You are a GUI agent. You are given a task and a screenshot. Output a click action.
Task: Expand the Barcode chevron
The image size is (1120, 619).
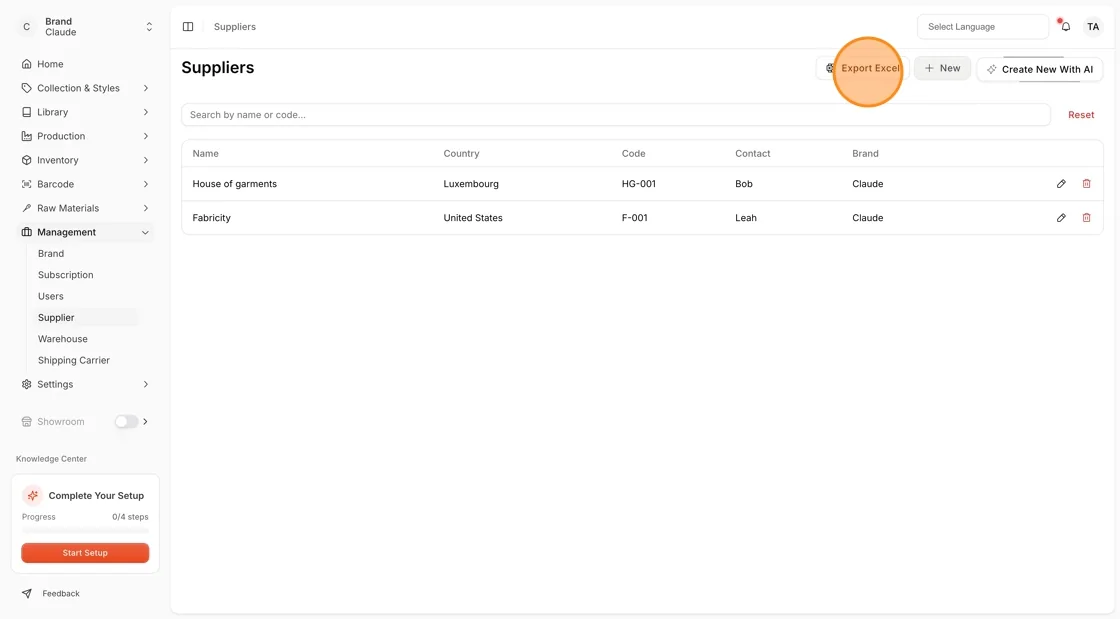[146, 184]
